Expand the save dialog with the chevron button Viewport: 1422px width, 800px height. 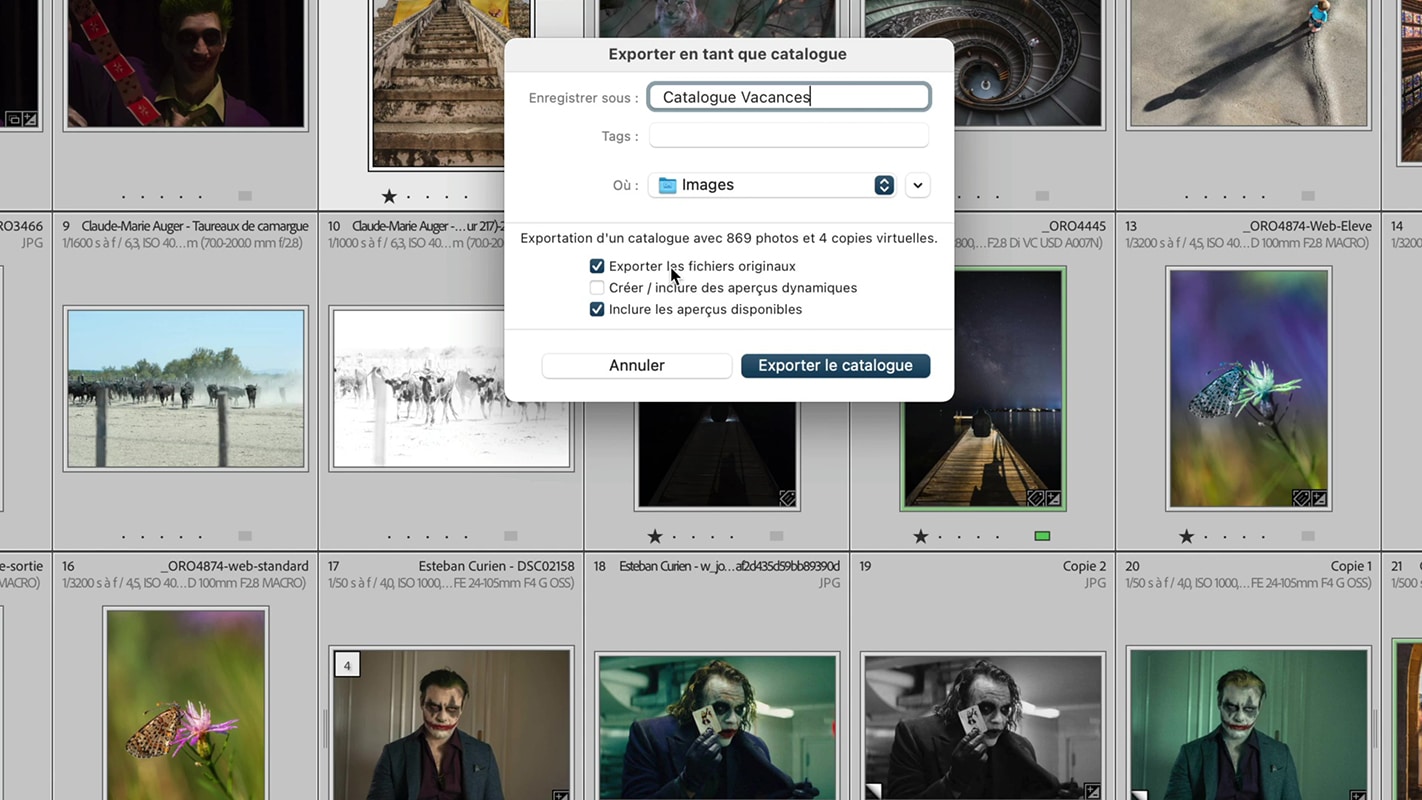click(x=918, y=185)
